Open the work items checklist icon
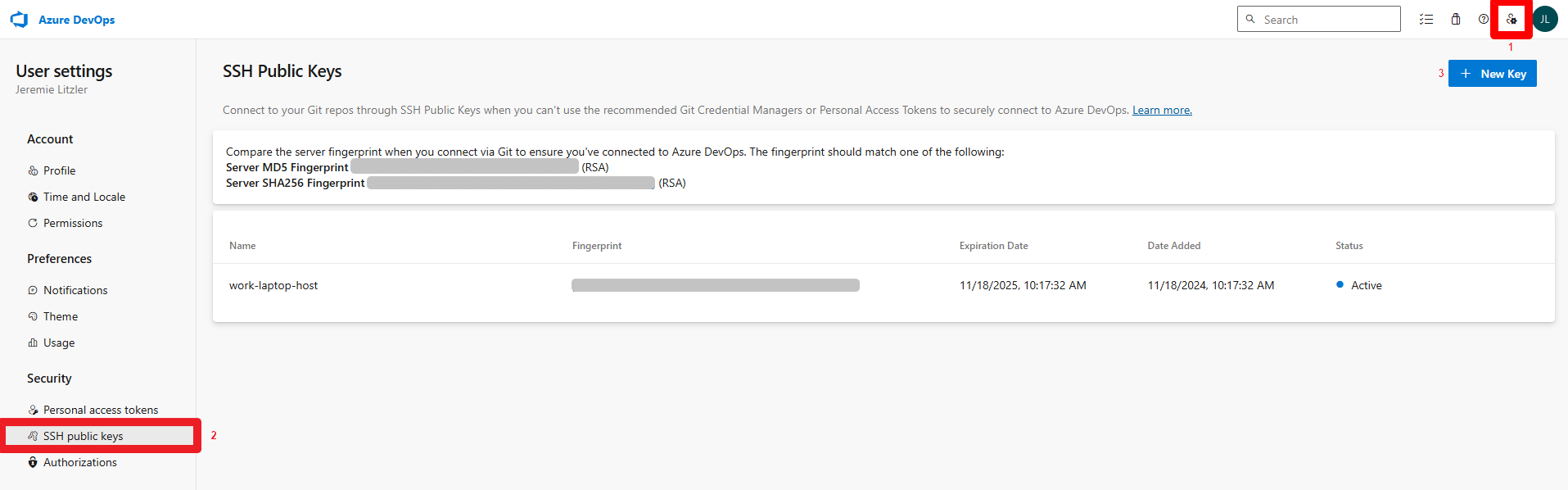This screenshot has width=1568, height=490. click(x=1426, y=19)
